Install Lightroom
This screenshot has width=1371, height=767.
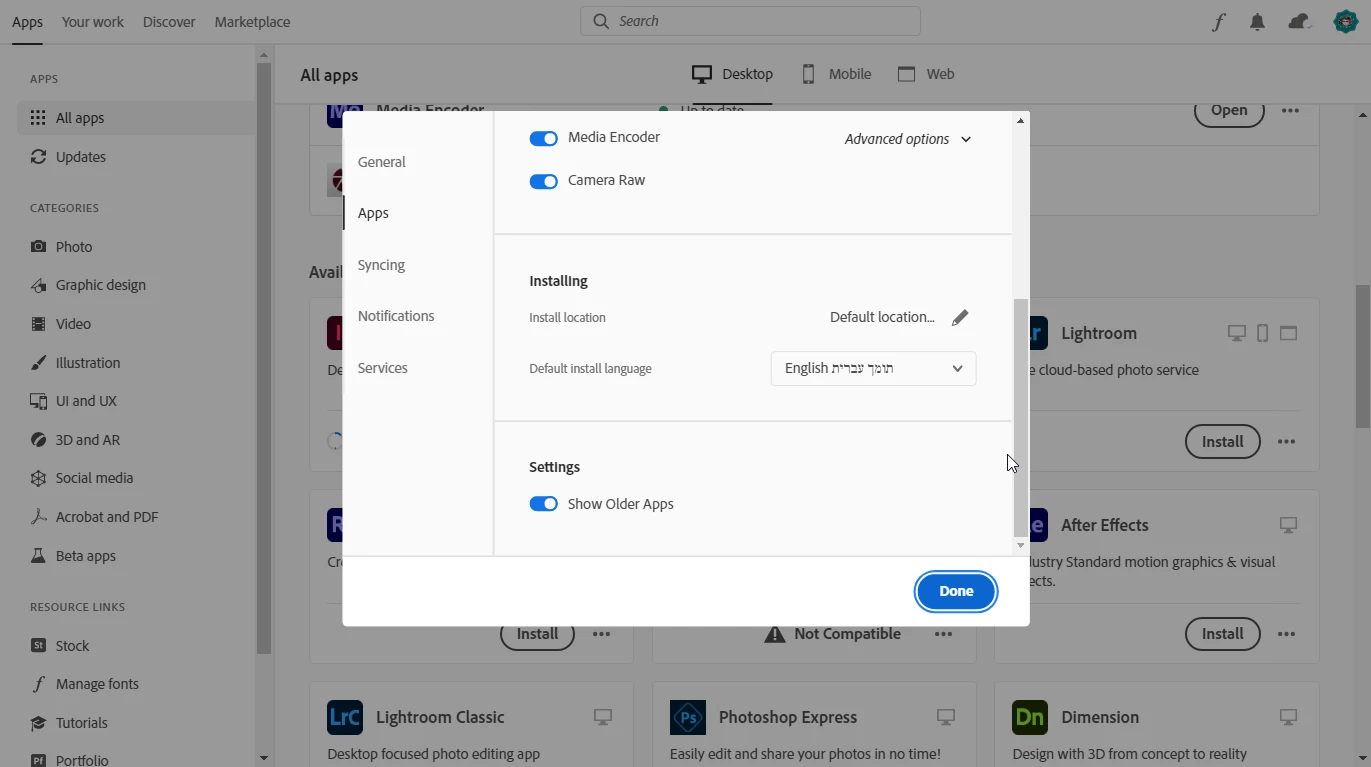tap(1222, 442)
